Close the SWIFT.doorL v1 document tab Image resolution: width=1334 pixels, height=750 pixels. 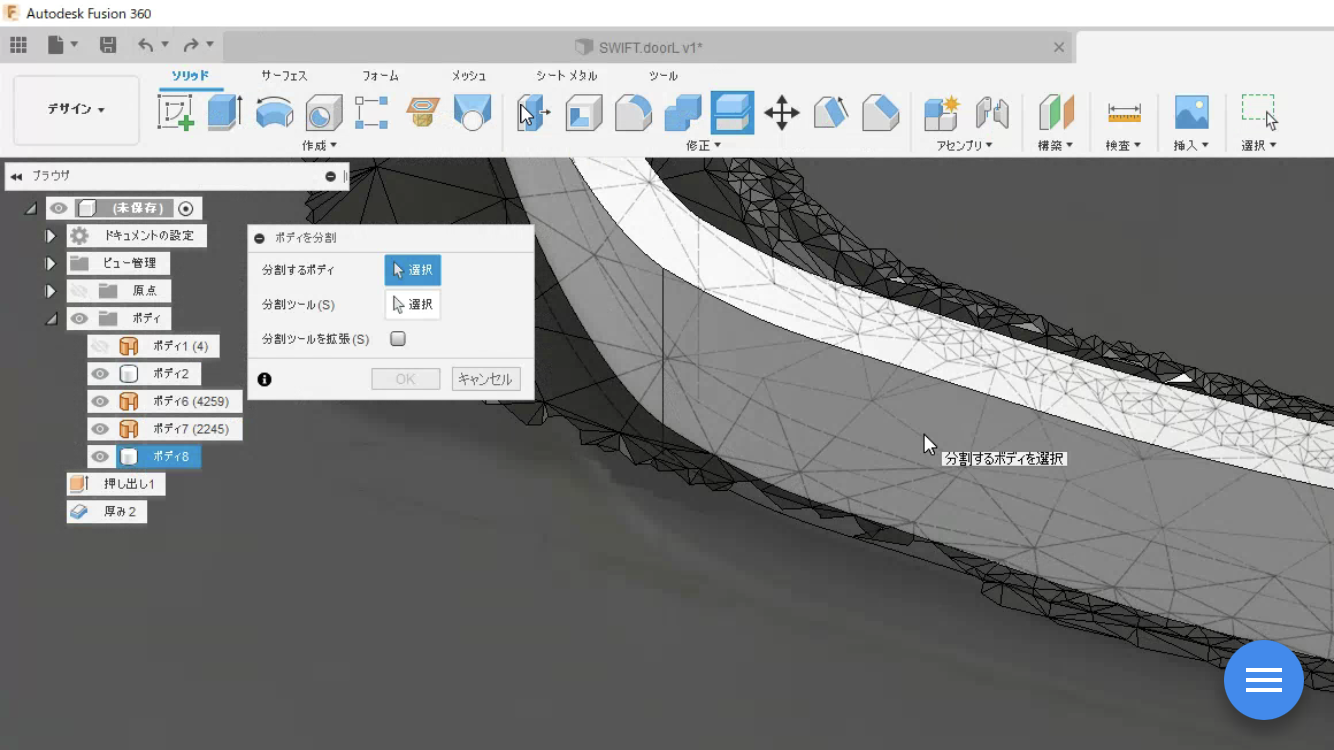[x=1059, y=47]
